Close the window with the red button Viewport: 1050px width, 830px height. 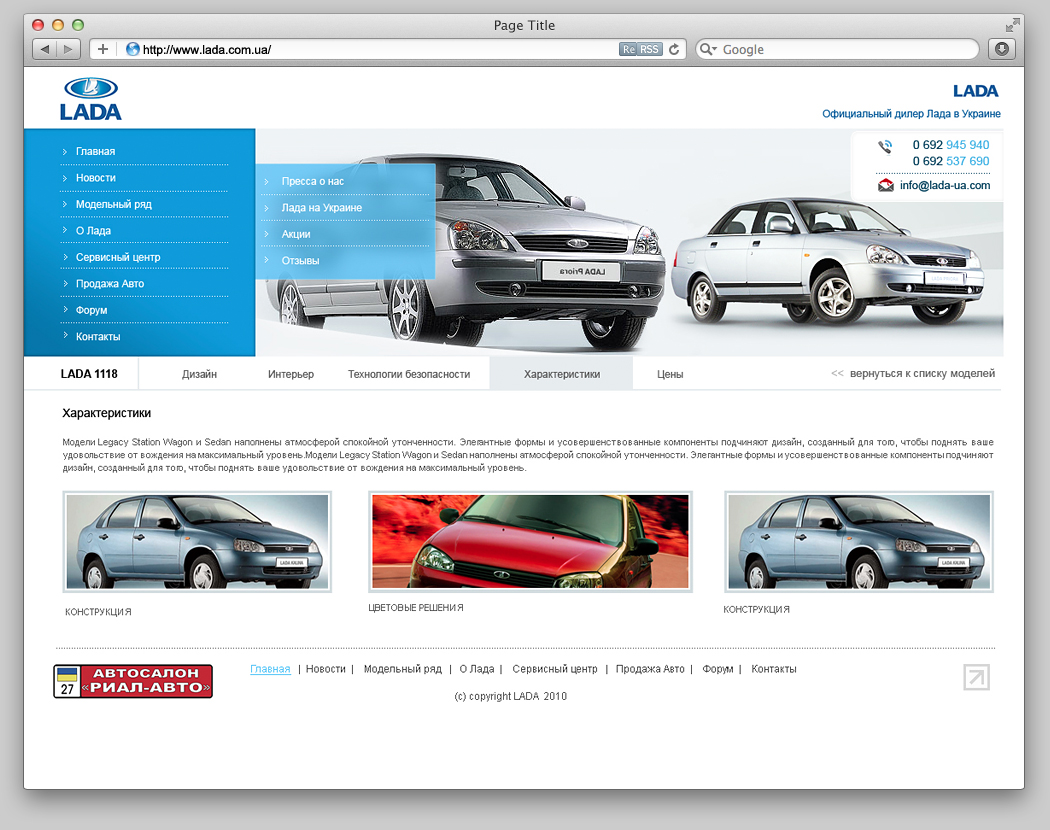(38, 25)
